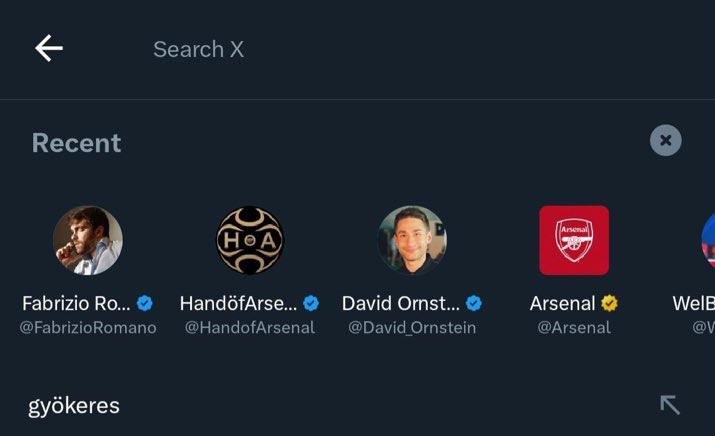Open David Ornstein's profile photo

[412, 240]
